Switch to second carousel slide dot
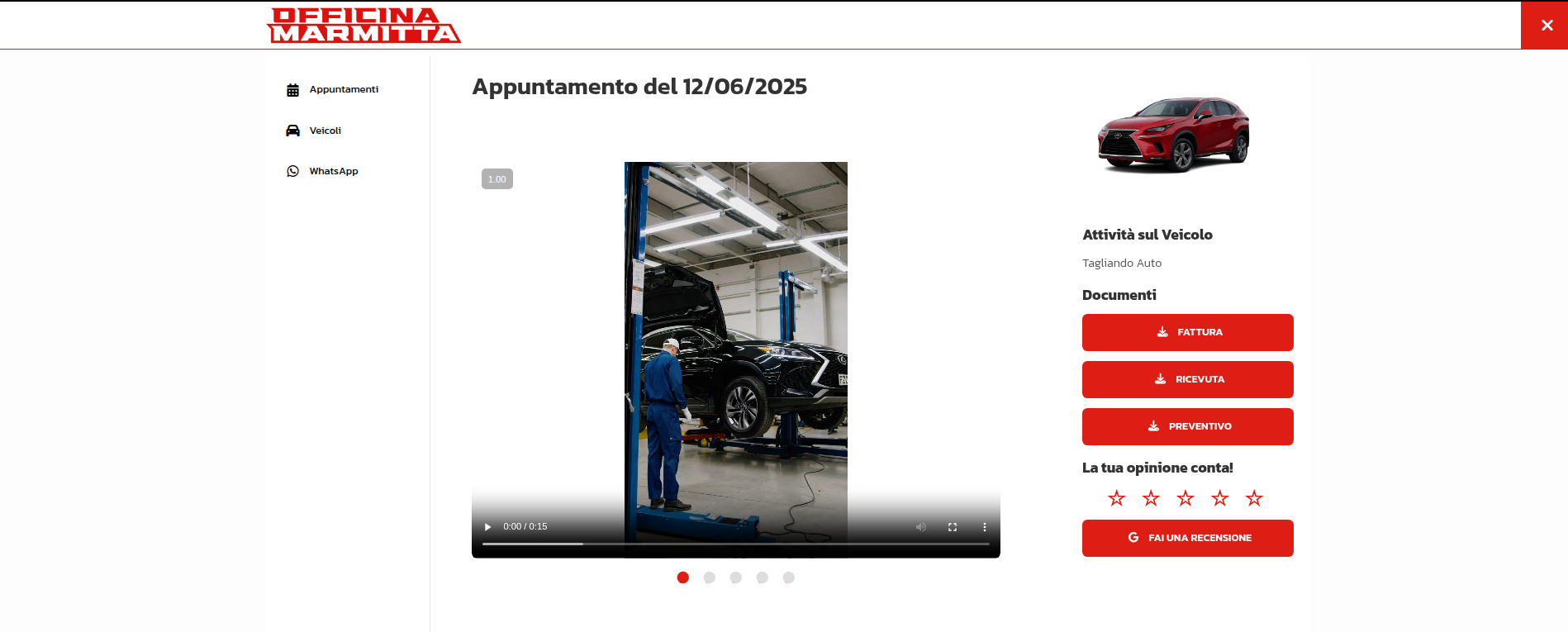The width and height of the screenshot is (1568, 632). point(709,577)
